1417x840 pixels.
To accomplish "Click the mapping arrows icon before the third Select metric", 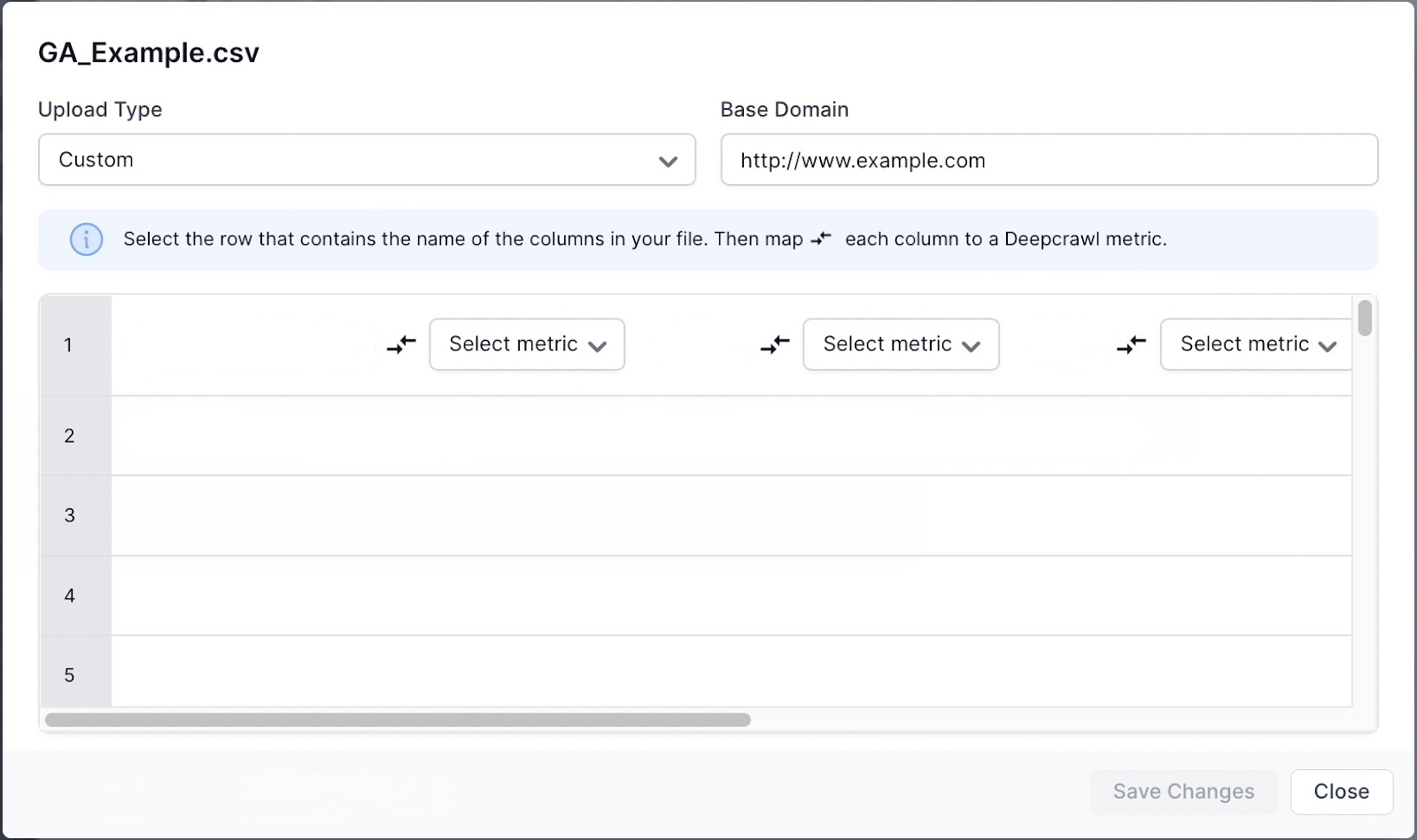I will [x=1130, y=345].
